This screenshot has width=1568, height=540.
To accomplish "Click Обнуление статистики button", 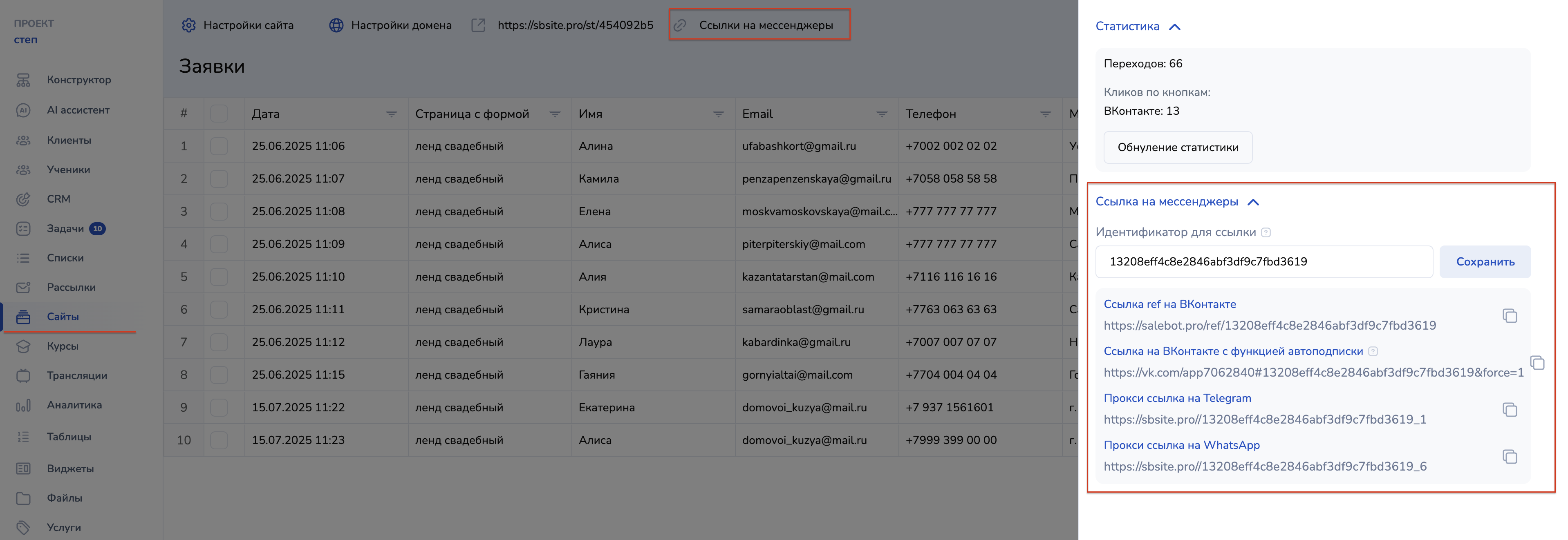I will 1177,147.
